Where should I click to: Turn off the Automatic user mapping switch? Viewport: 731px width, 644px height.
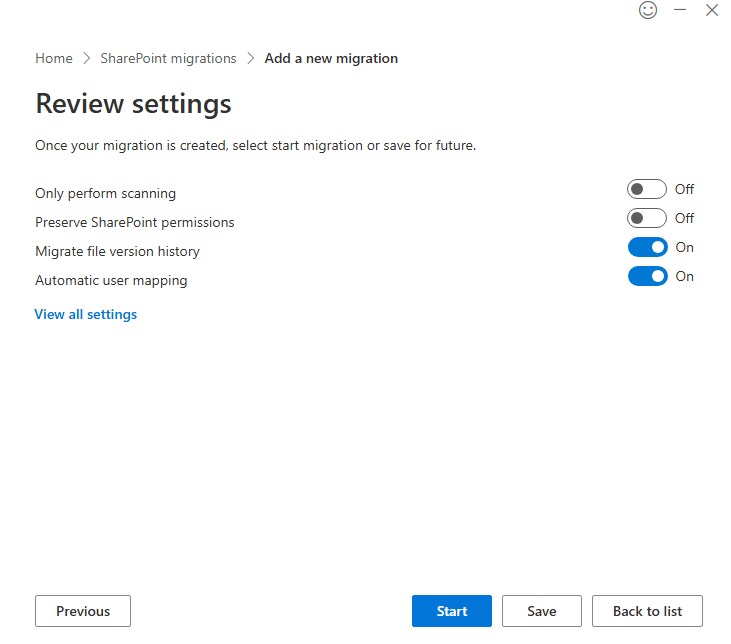tap(647, 277)
